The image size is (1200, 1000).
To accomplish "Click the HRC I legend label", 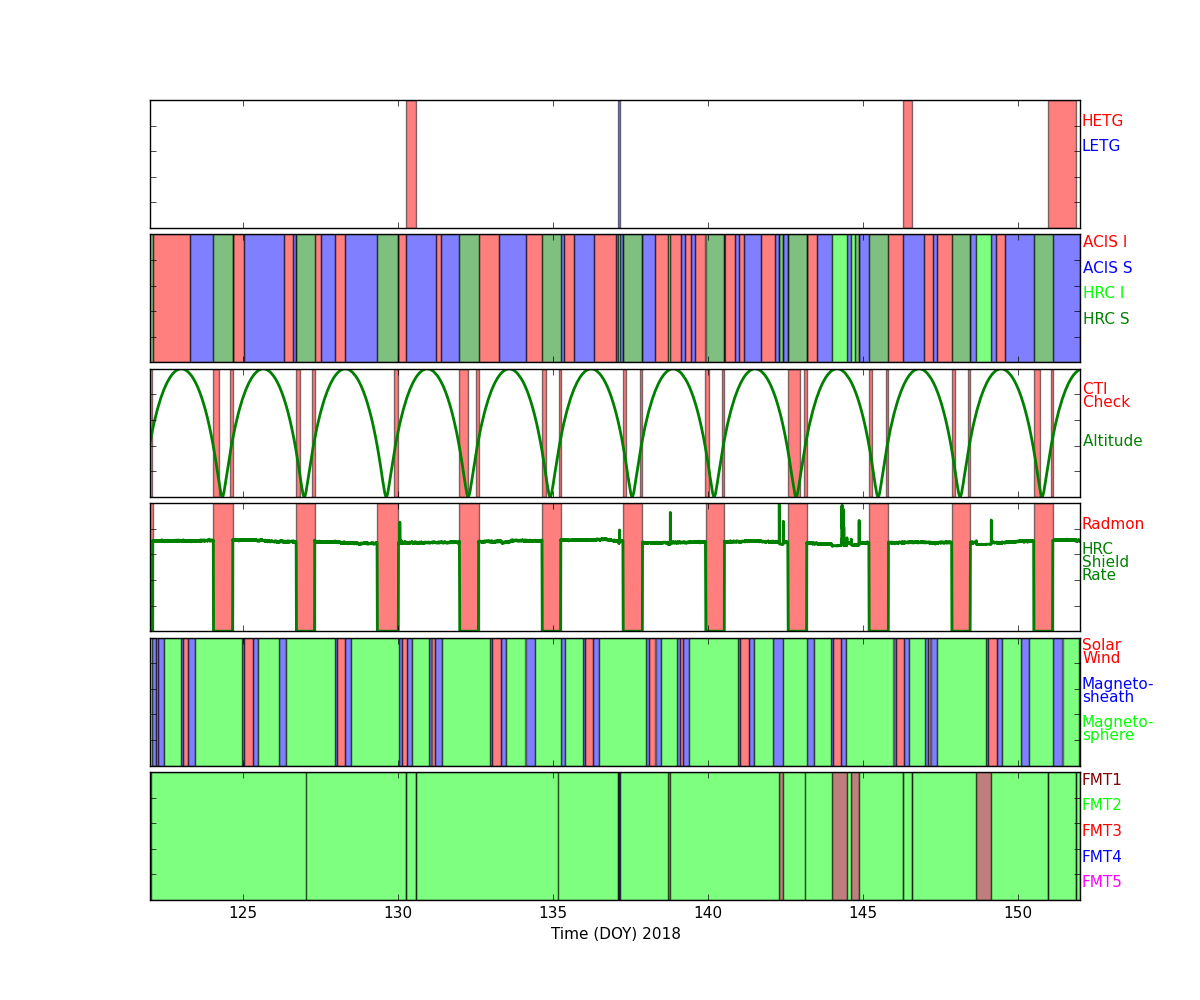I will 1103,293.
